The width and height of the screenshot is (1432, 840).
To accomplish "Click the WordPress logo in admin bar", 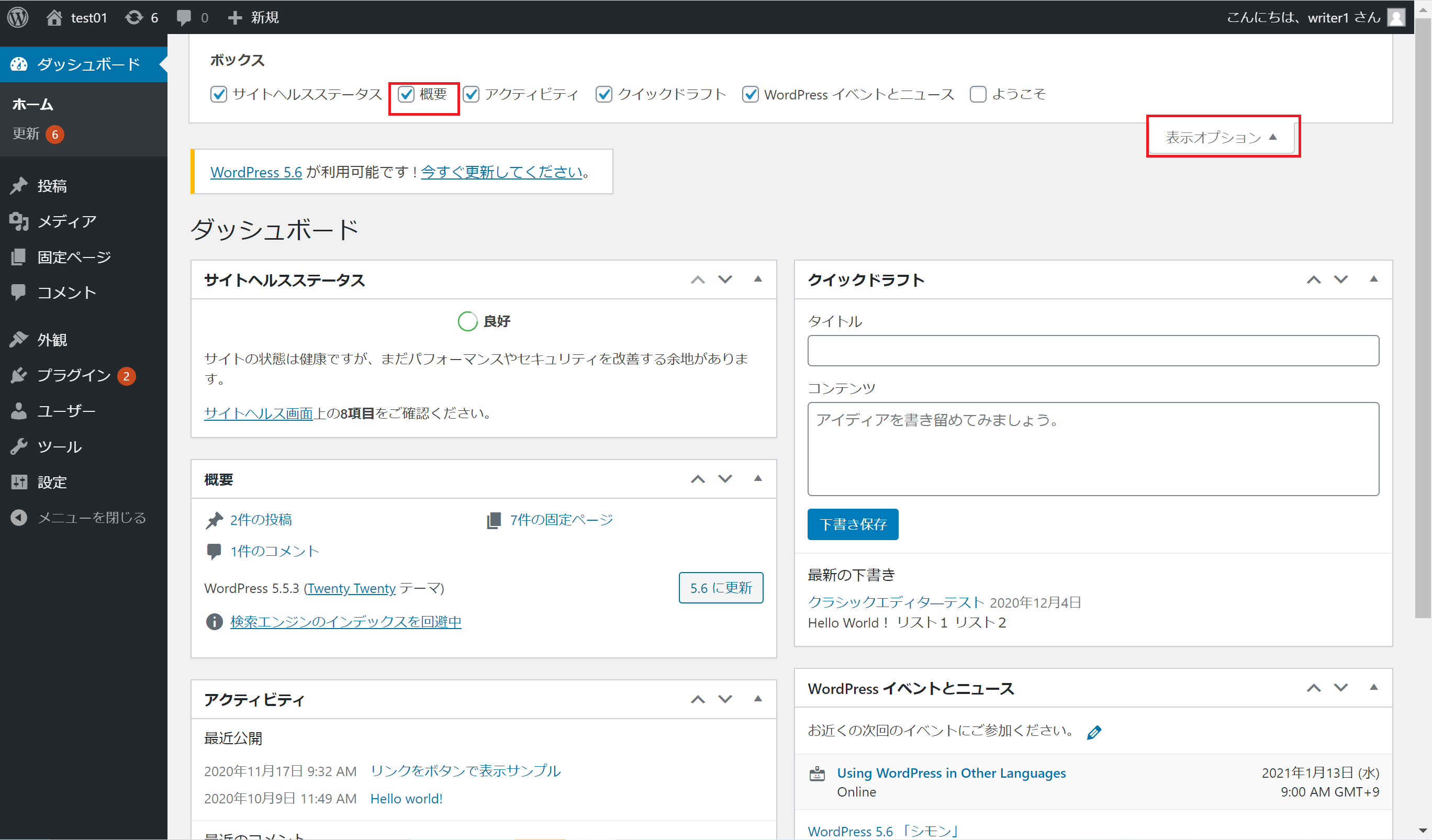I will click(x=18, y=17).
